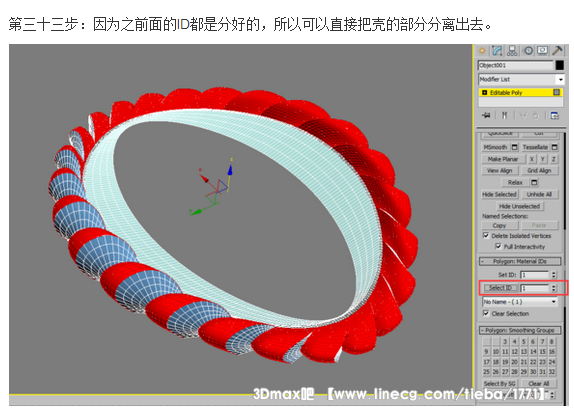Image resolution: width=574 pixels, height=411 pixels.
Task: Toggle the Pin Stack icon
Action: (x=486, y=116)
